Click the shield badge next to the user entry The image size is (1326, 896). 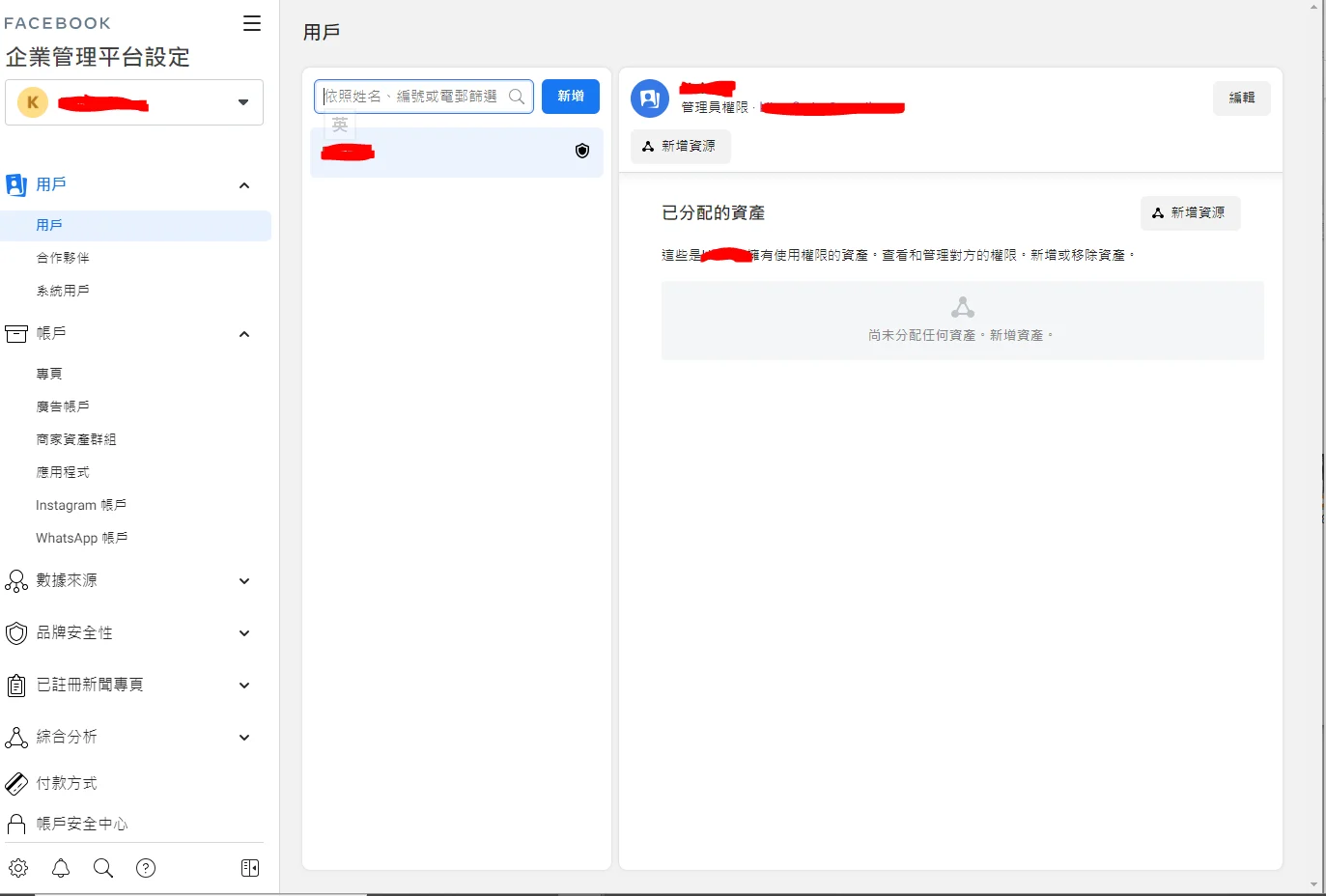click(x=581, y=151)
